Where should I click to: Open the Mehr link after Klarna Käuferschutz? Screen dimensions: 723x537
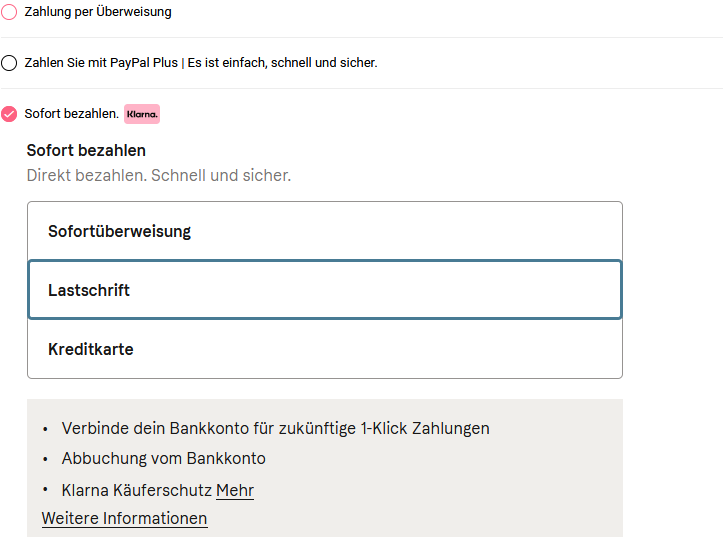(235, 490)
